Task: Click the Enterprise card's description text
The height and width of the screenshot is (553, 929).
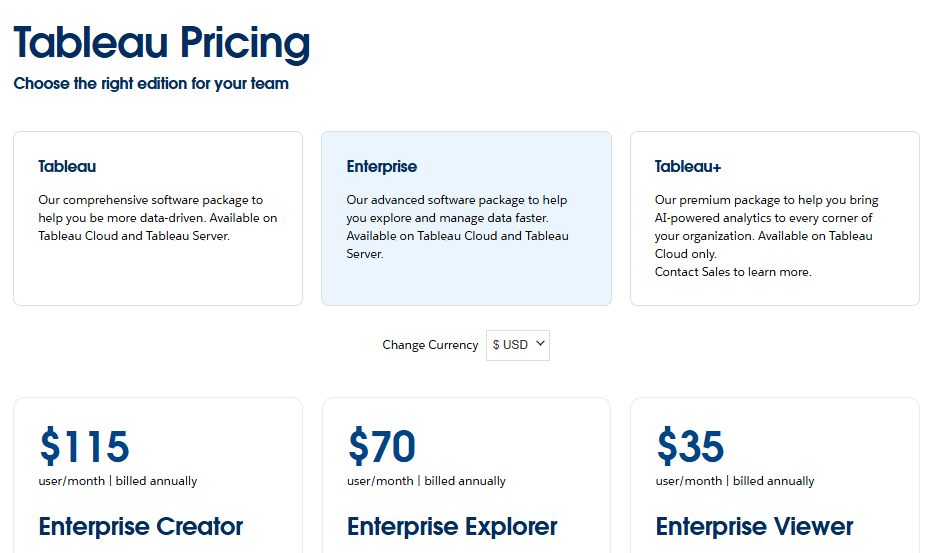Action: click(x=458, y=227)
